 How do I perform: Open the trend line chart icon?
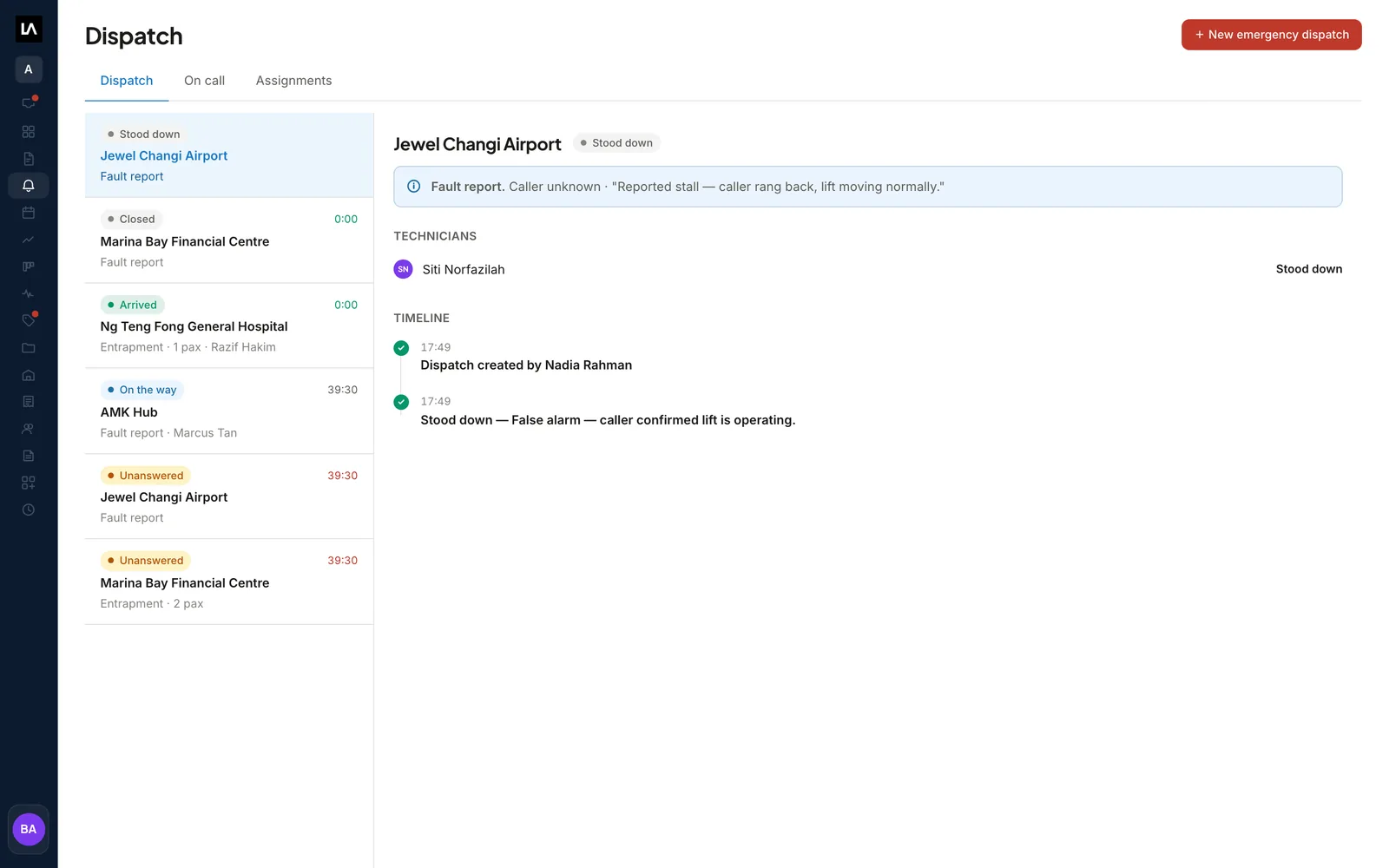(x=29, y=240)
